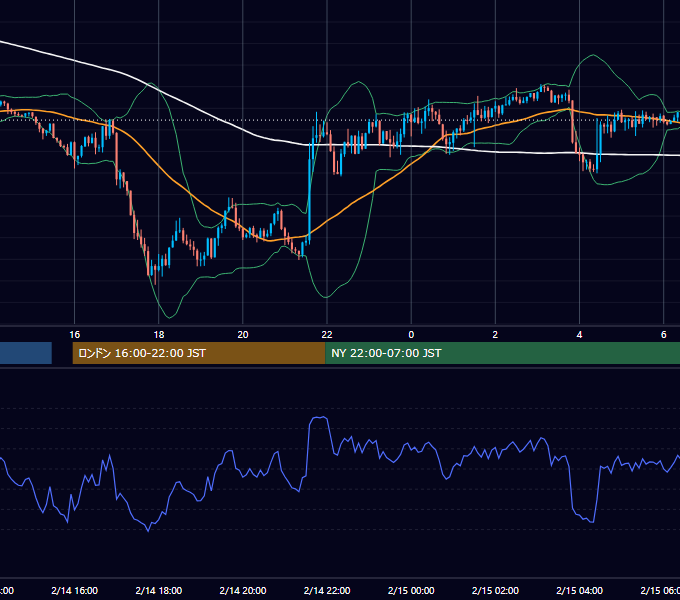
Task: Click the 2/14 18:00 date label
Action: (159, 590)
